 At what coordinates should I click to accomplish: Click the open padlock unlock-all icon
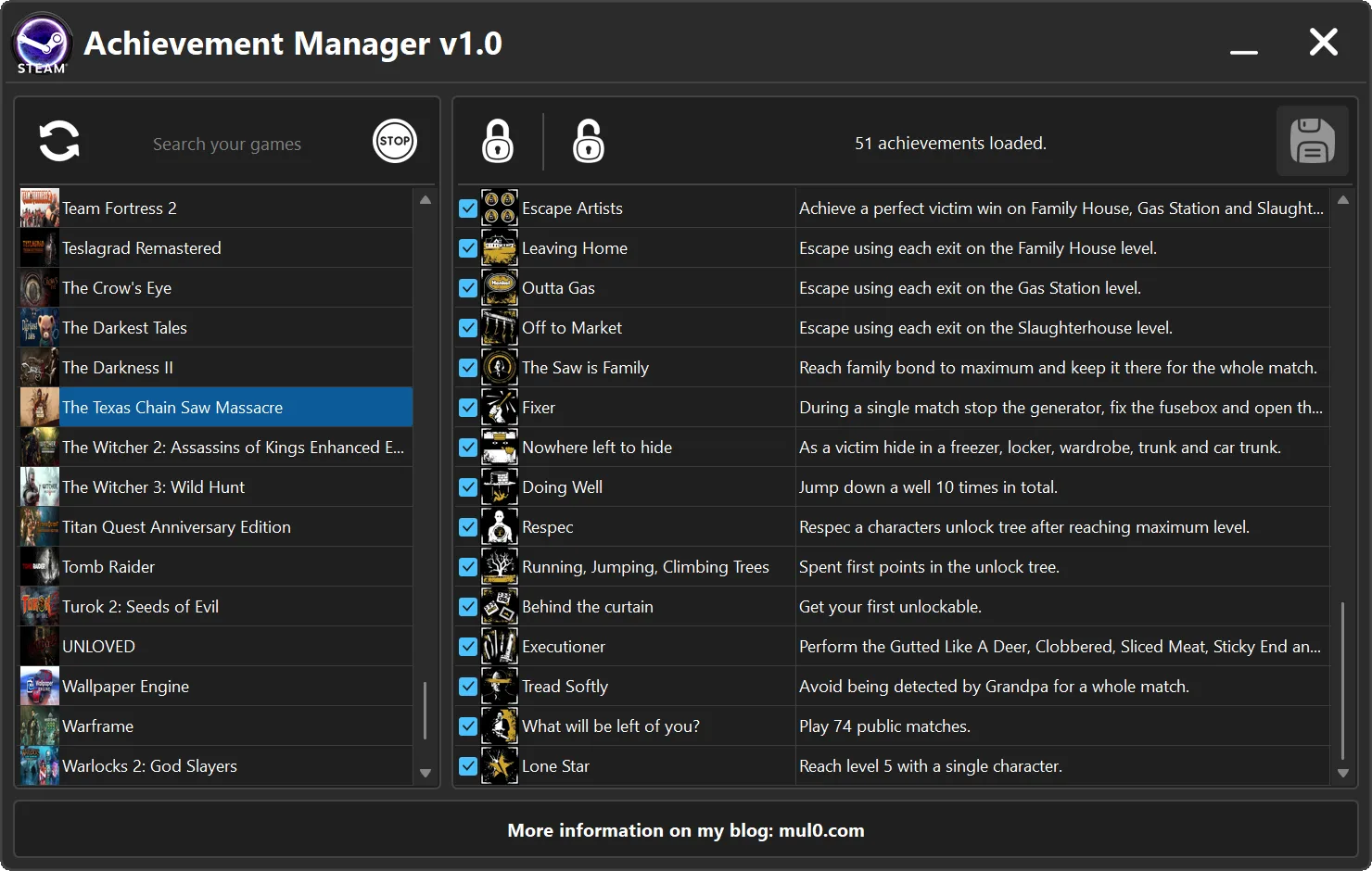point(589,141)
